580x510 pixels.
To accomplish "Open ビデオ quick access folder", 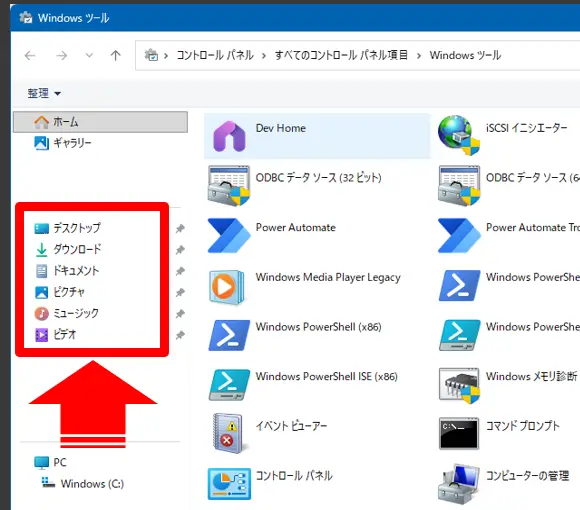I will 55,335.
